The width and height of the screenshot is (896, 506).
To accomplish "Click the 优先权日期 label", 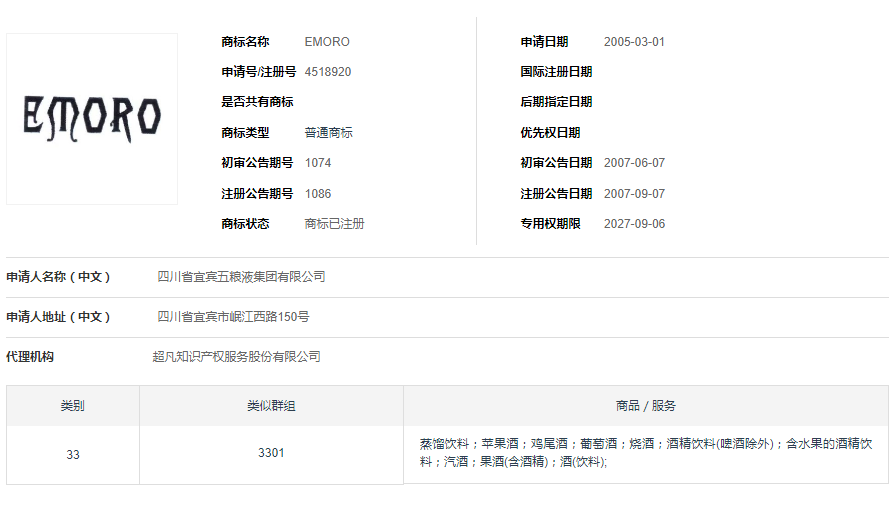I will coord(550,132).
